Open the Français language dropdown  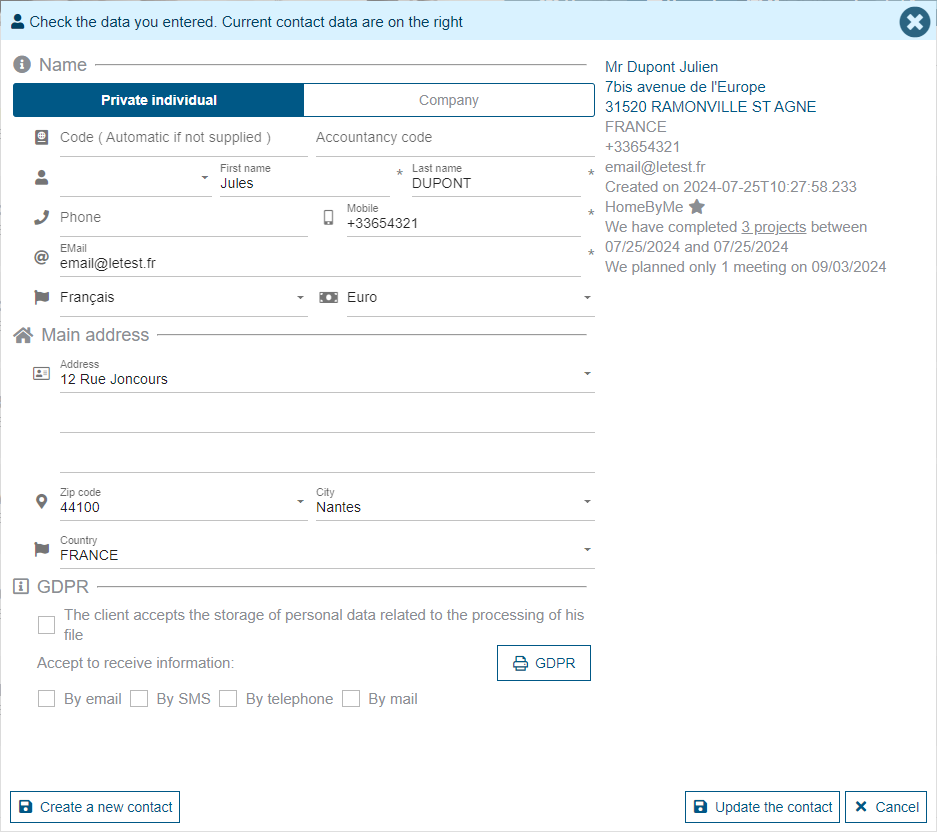pyautogui.click(x=180, y=297)
